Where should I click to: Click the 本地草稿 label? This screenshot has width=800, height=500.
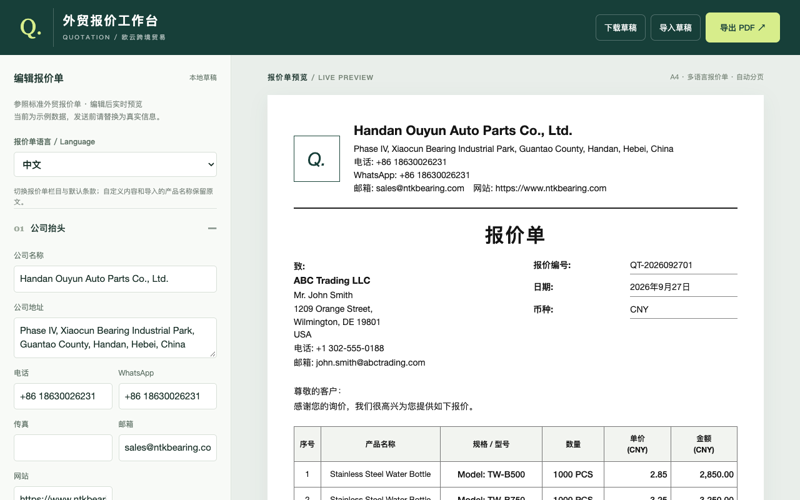pos(203,78)
